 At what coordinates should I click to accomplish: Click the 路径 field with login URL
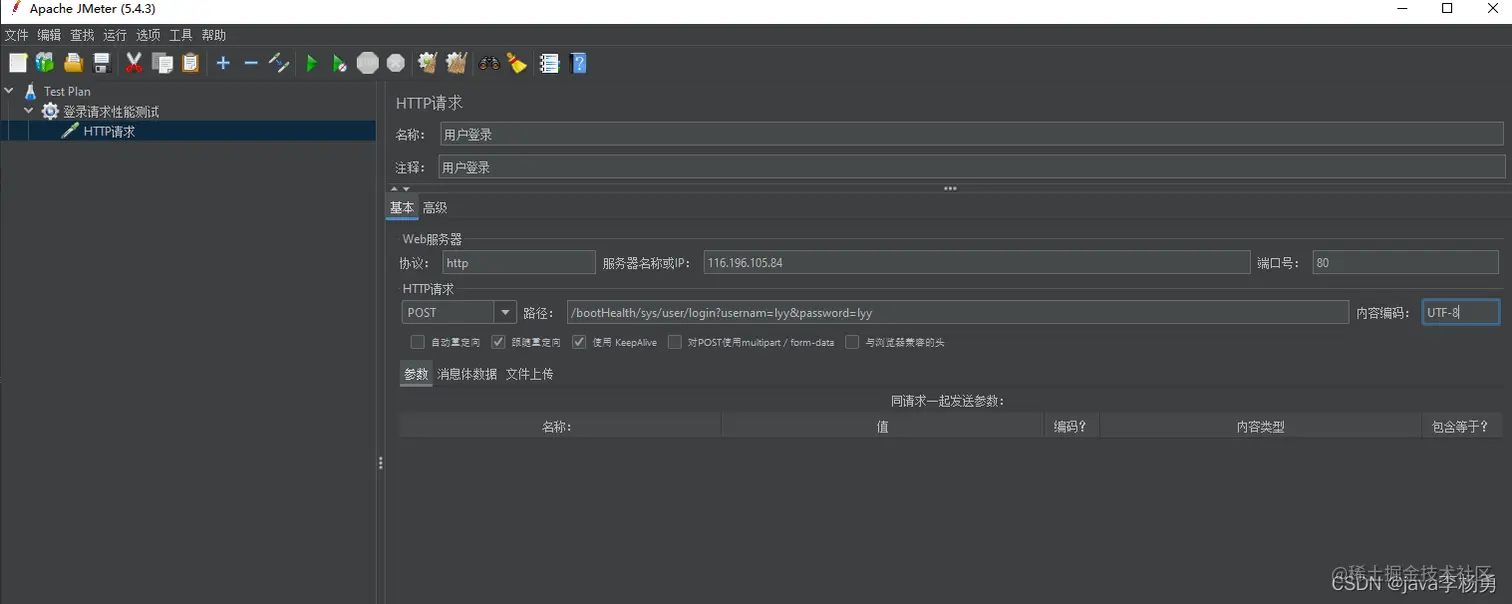coord(958,313)
